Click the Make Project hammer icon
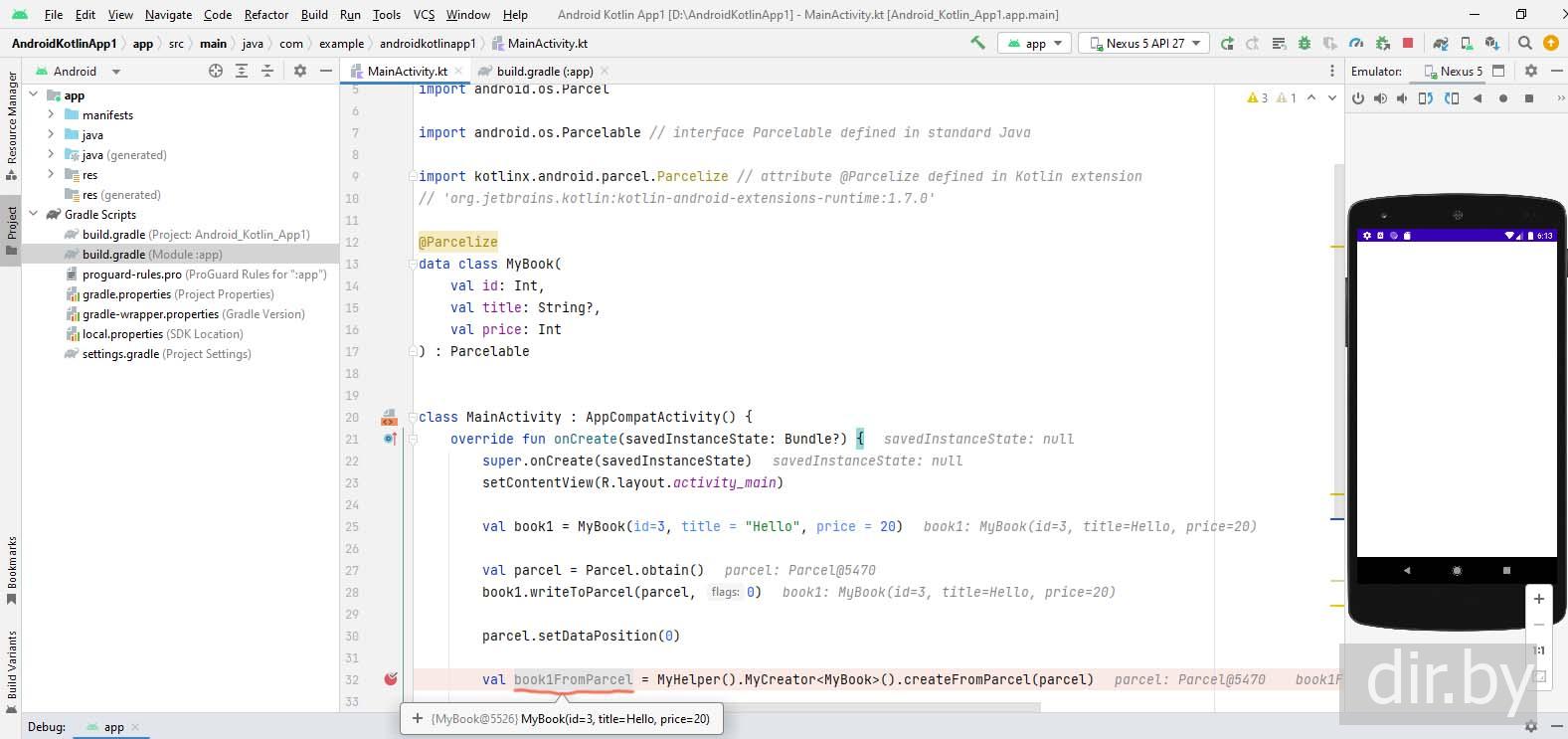1568x739 pixels. tap(977, 43)
